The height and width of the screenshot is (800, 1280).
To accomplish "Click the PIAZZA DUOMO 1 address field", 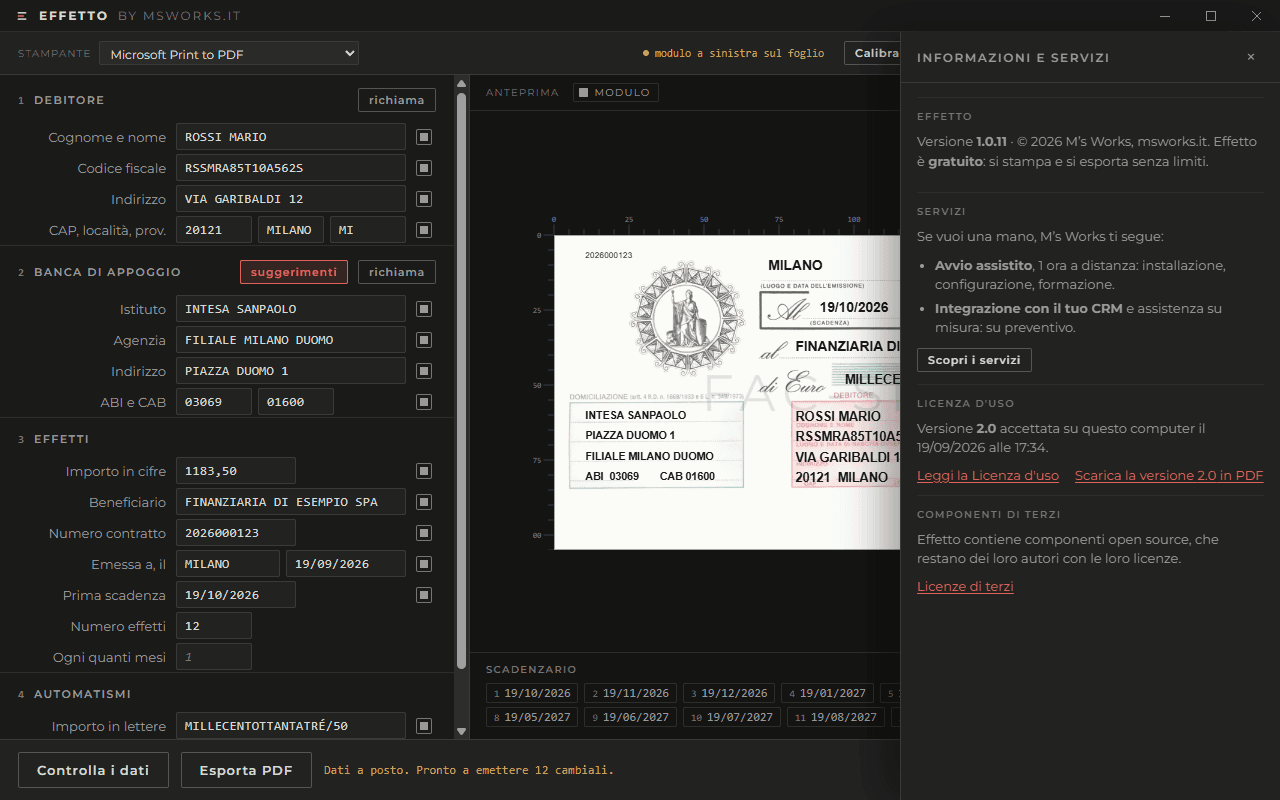I will [291, 371].
